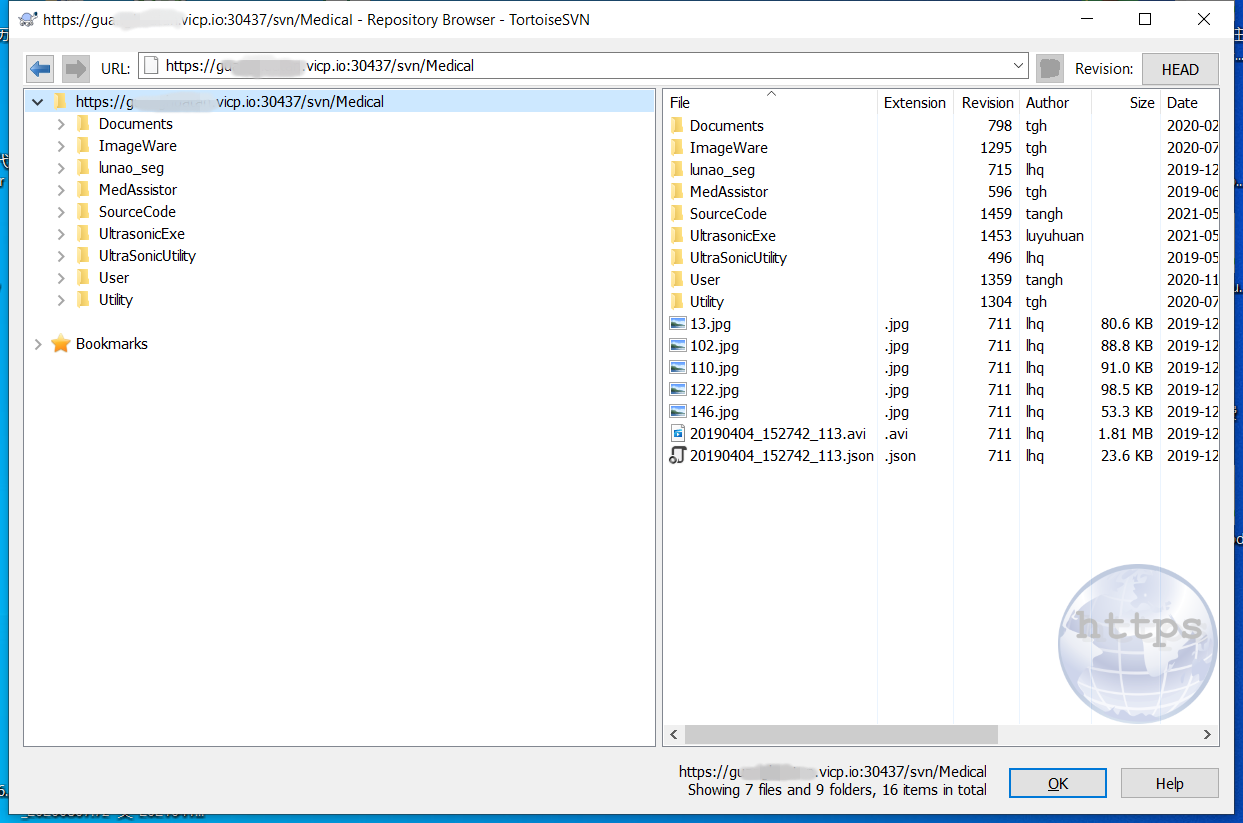Sort by the Date column header
1243x823 pixels.
click(x=1189, y=102)
